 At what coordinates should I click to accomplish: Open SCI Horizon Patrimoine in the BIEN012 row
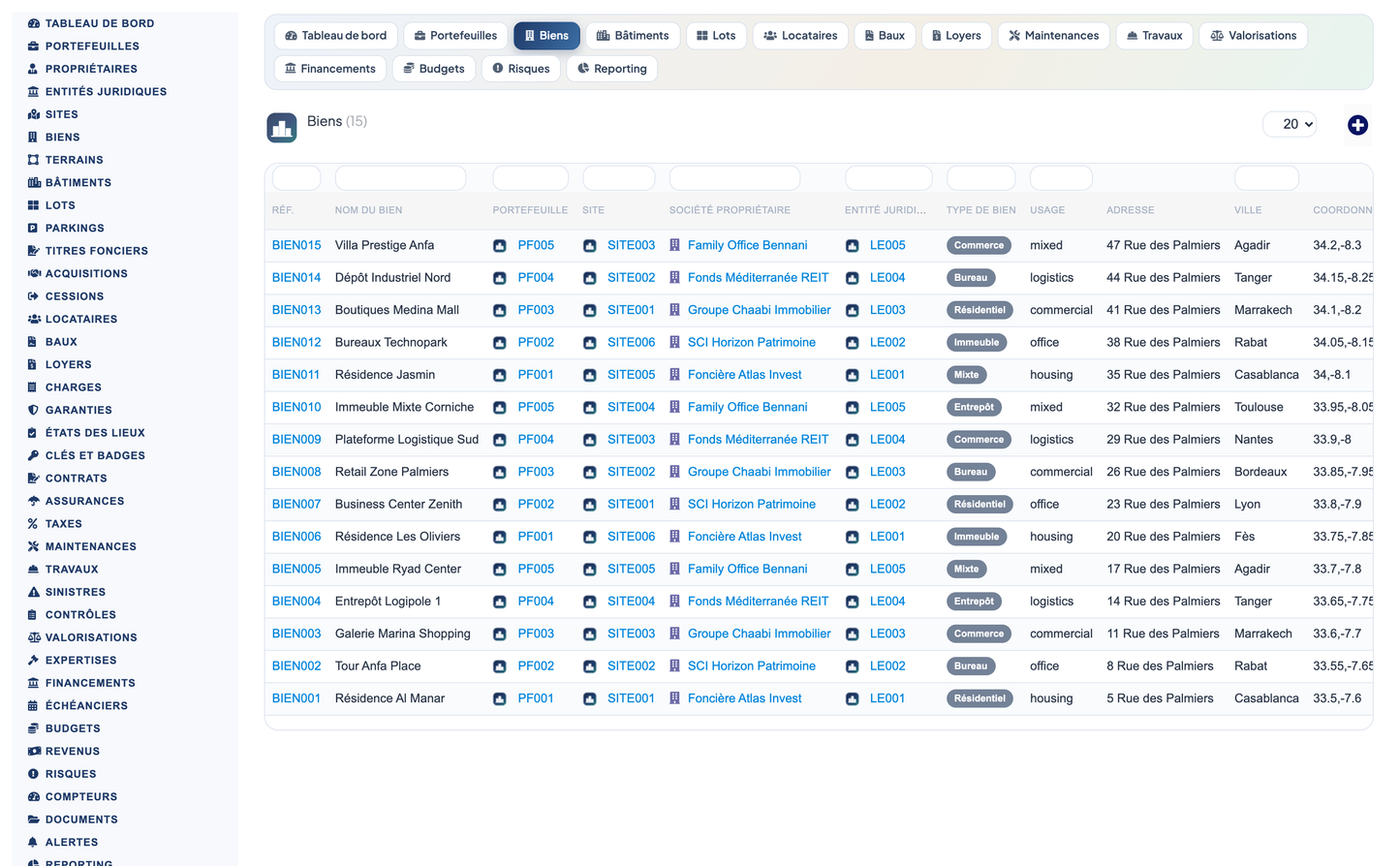752,343
